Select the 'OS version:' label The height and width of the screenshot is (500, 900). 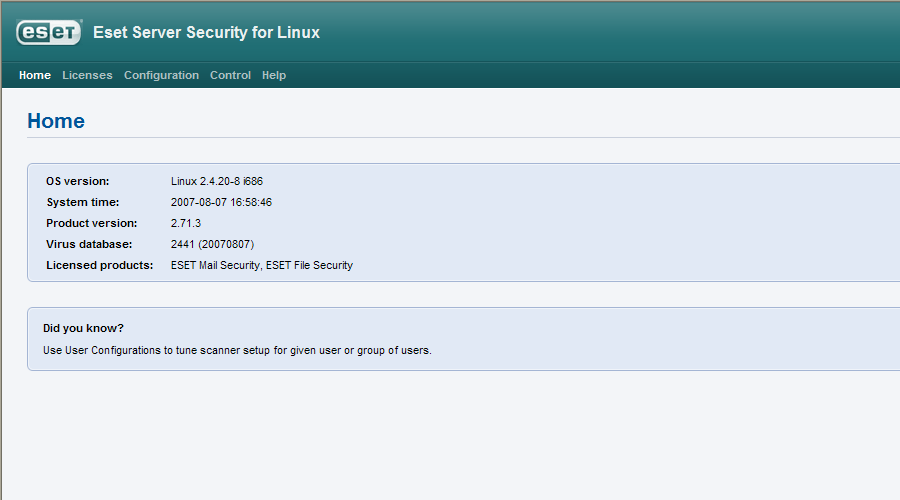coord(77,181)
